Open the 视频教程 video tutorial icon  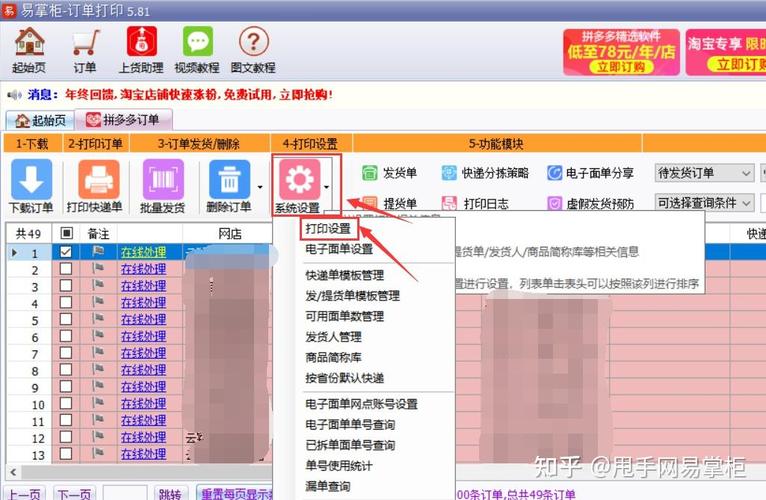[x=197, y=50]
